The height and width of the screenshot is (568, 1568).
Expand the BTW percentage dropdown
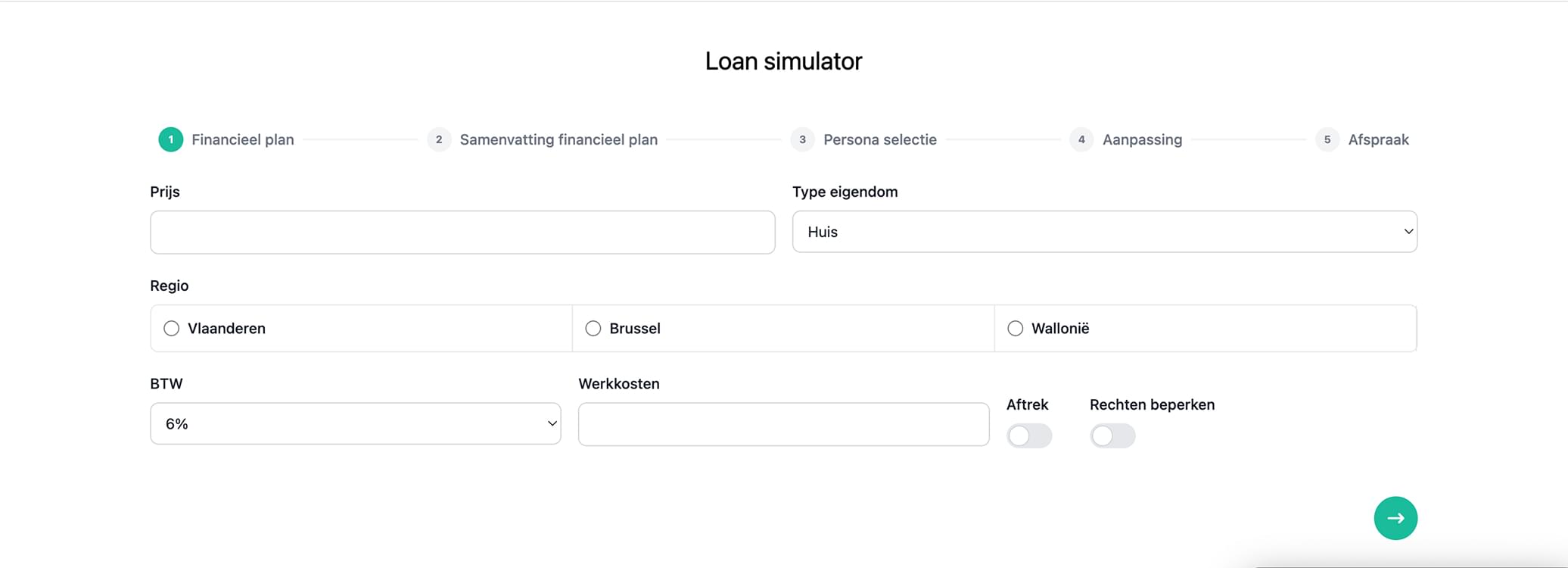click(355, 423)
